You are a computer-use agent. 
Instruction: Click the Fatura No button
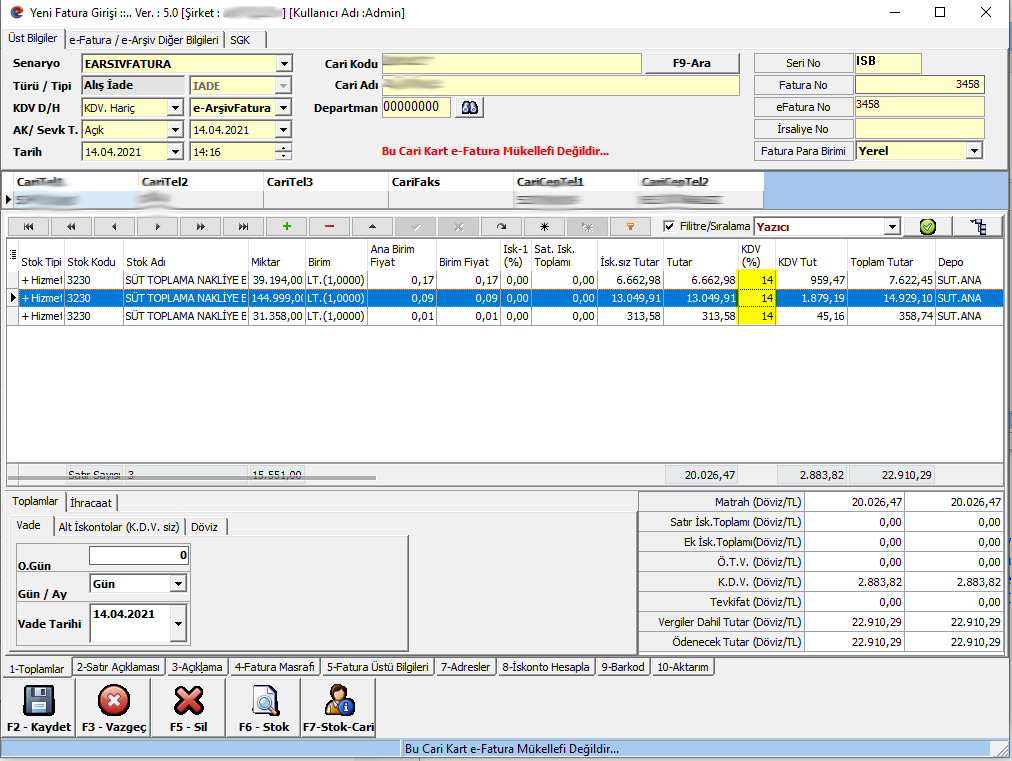pyautogui.click(x=803, y=85)
